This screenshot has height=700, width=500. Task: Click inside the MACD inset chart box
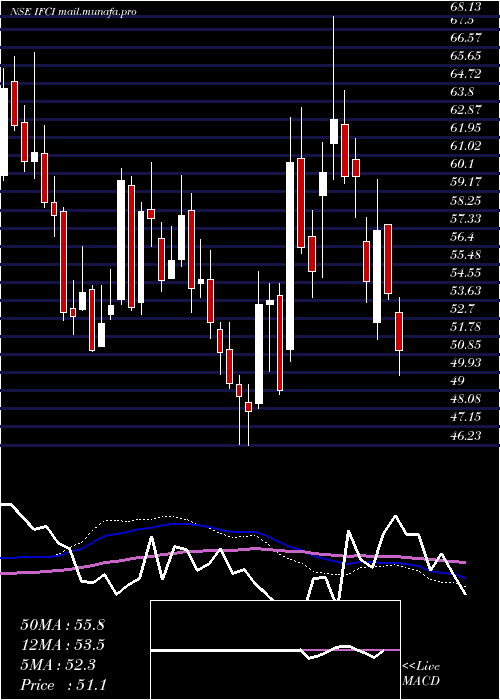pyautogui.click(x=275, y=650)
